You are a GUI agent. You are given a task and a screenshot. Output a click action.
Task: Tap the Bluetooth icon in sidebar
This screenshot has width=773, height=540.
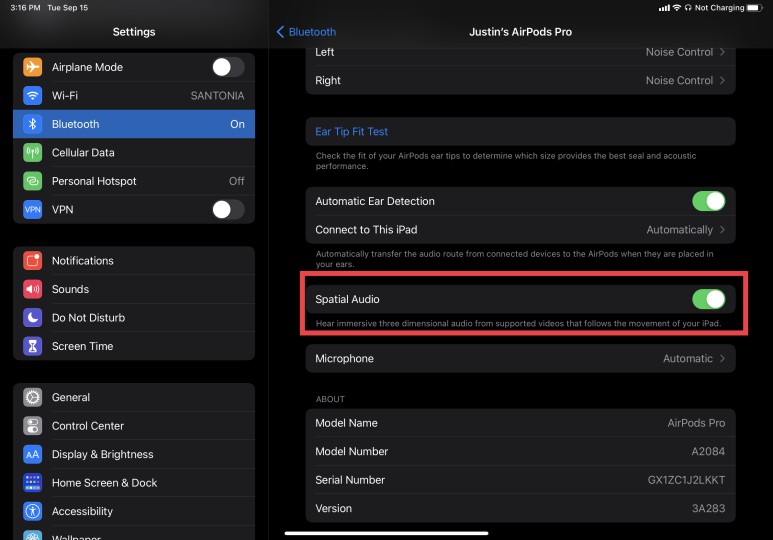(33, 124)
